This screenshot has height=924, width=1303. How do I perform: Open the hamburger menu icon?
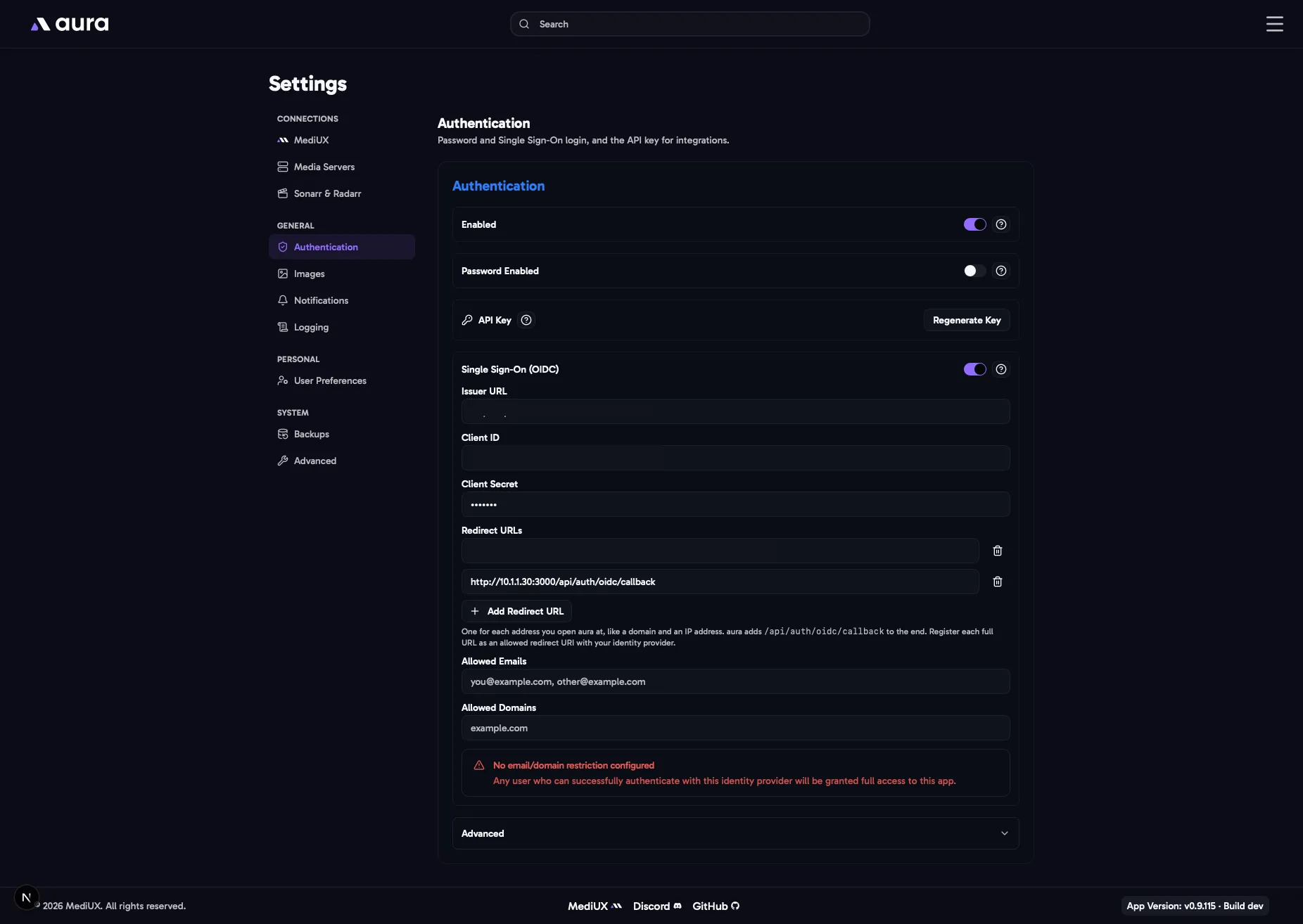(x=1274, y=24)
